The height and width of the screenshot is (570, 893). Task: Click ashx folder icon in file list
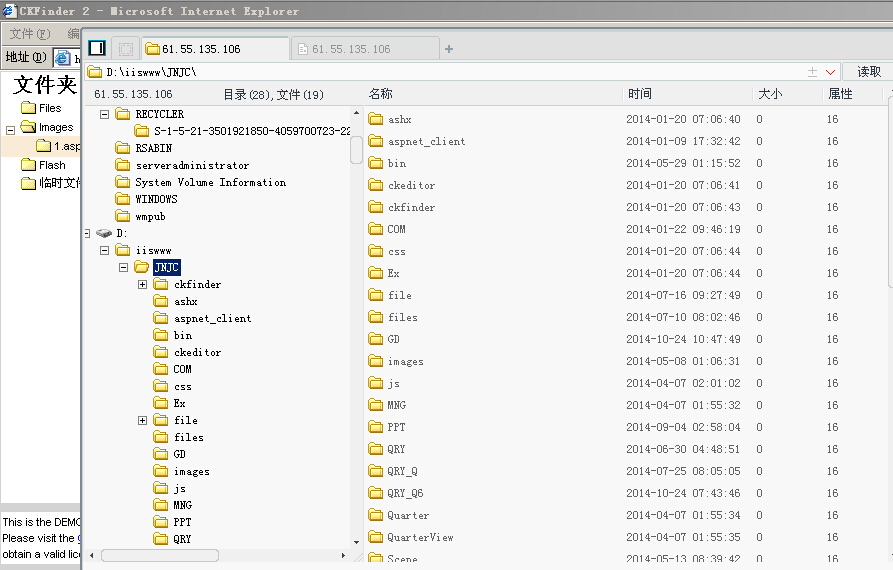375,119
